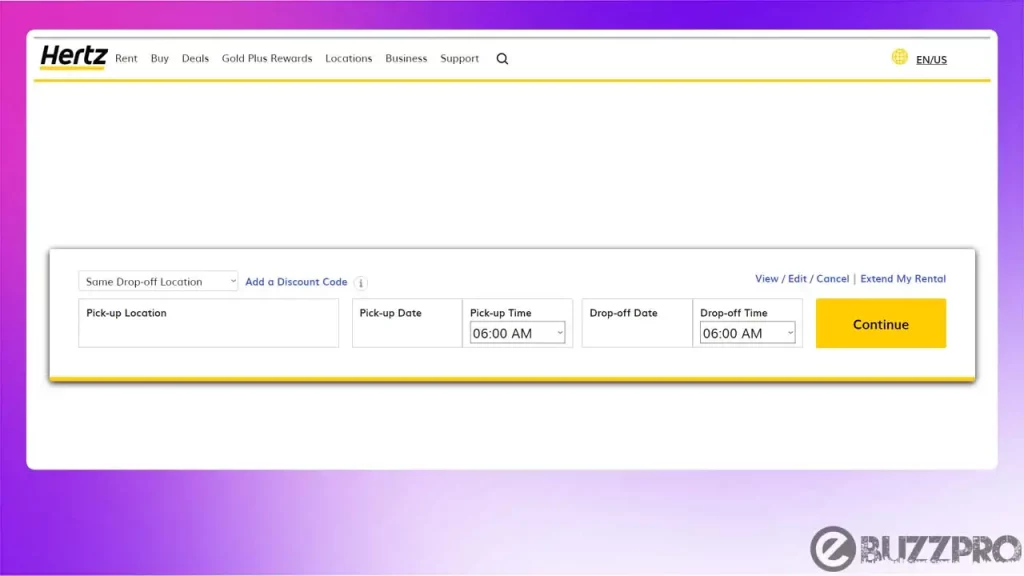This screenshot has width=1024, height=576.
Task: Click the Hertz logo
Action: pyautogui.click(x=73, y=57)
